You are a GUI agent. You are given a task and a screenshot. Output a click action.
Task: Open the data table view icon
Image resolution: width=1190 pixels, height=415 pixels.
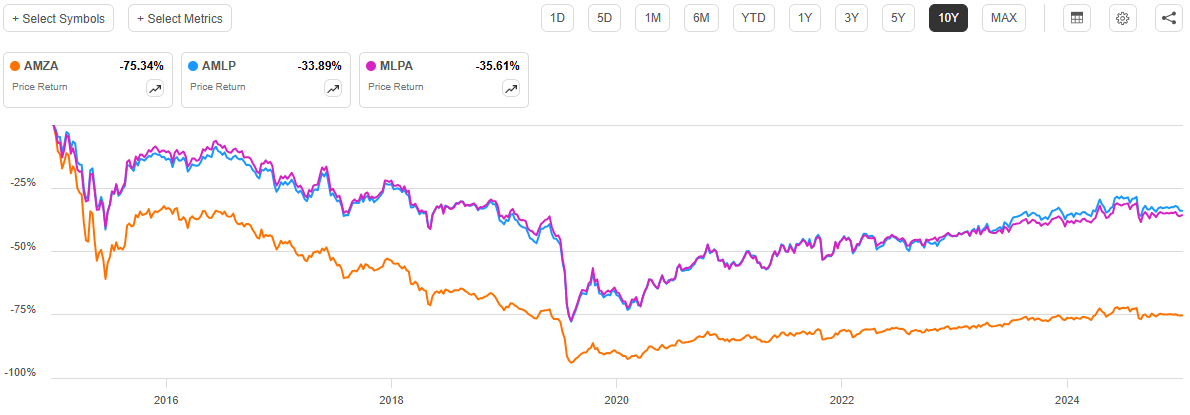(1076, 18)
